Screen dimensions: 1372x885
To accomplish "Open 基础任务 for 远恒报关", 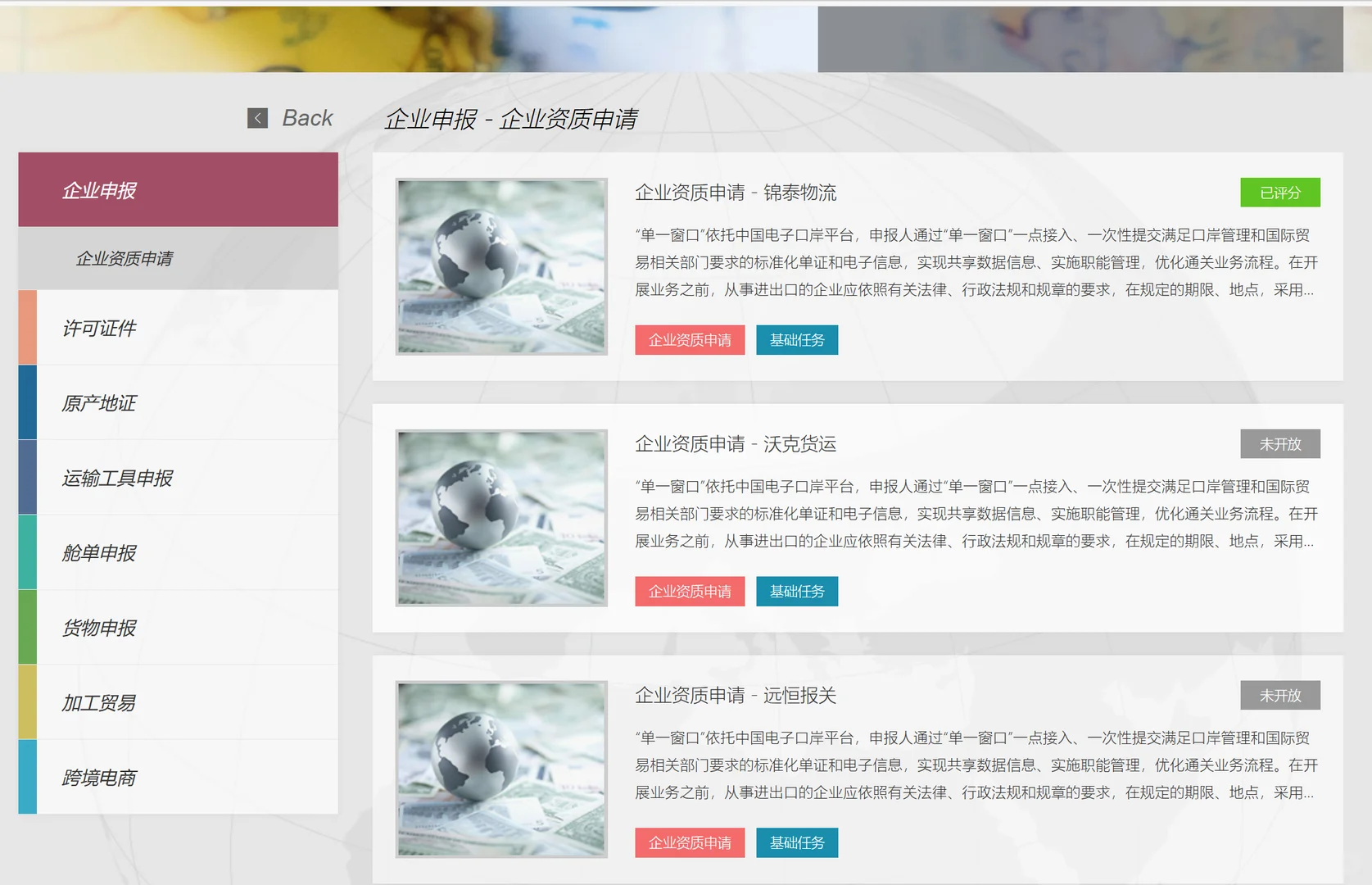I will tap(797, 842).
